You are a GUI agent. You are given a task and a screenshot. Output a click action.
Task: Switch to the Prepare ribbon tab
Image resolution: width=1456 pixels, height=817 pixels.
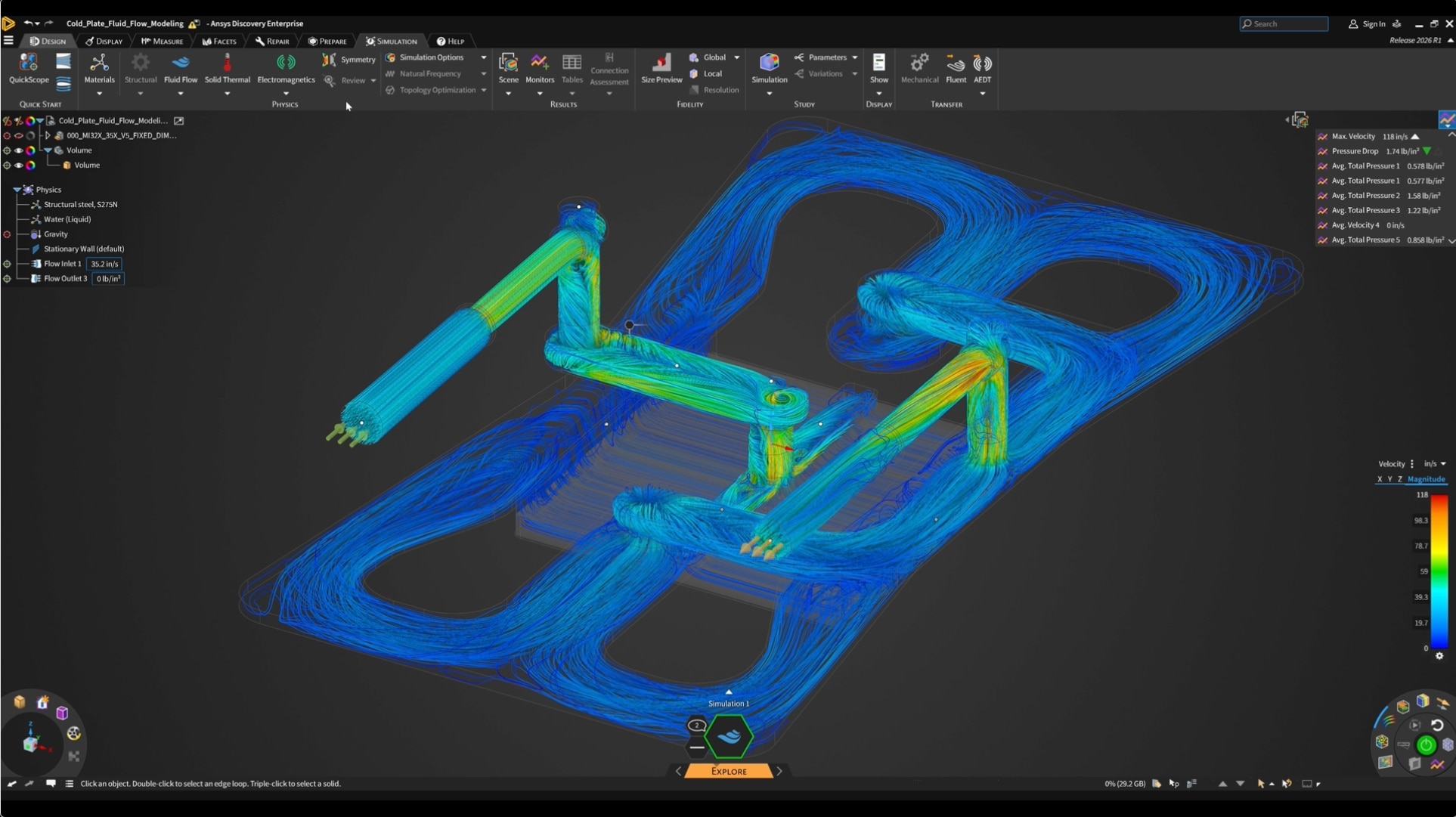click(327, 42)
